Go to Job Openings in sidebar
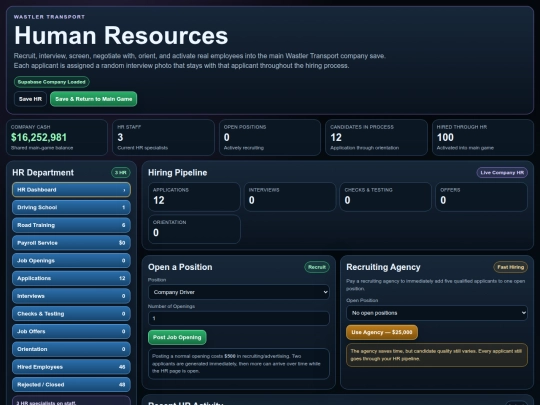This screenshot has width=540, height=405. pyautogui.click(x=71, y=261)
